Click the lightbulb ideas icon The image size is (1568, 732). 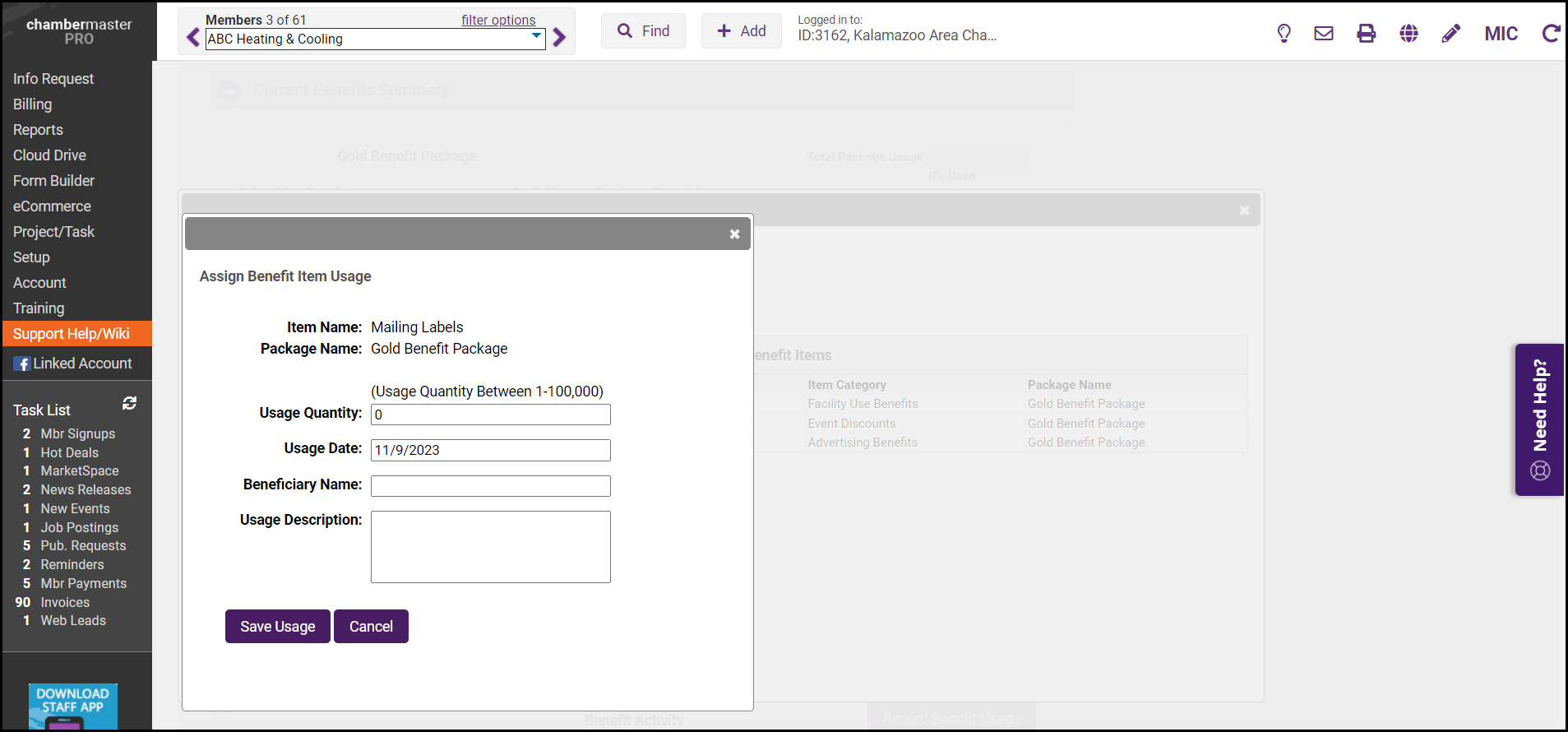pyautogui.click(x=1284, y=33)
